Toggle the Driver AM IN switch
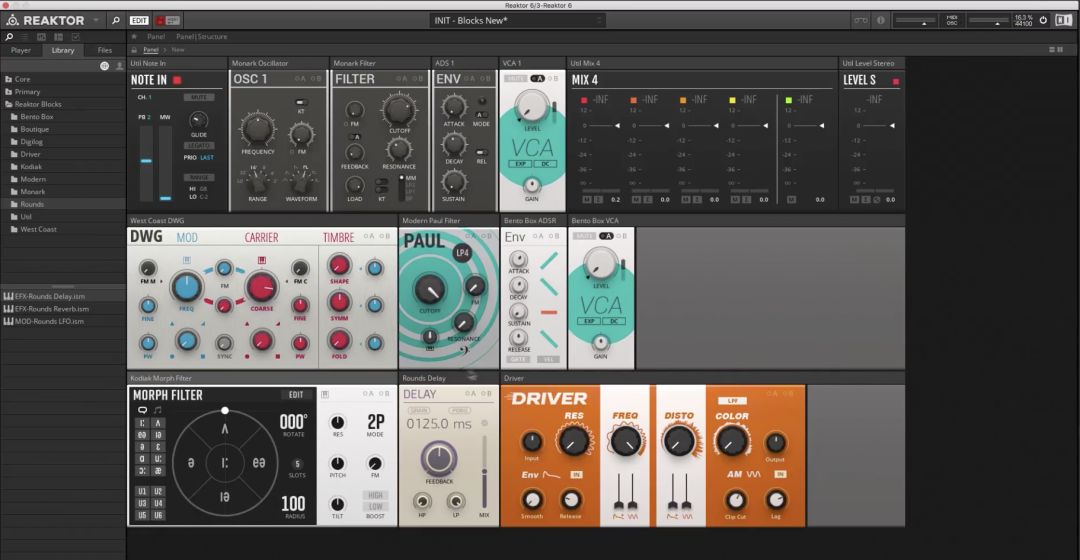The height and width of the screenshot is (560, 1080). click(x=780, y=474)
